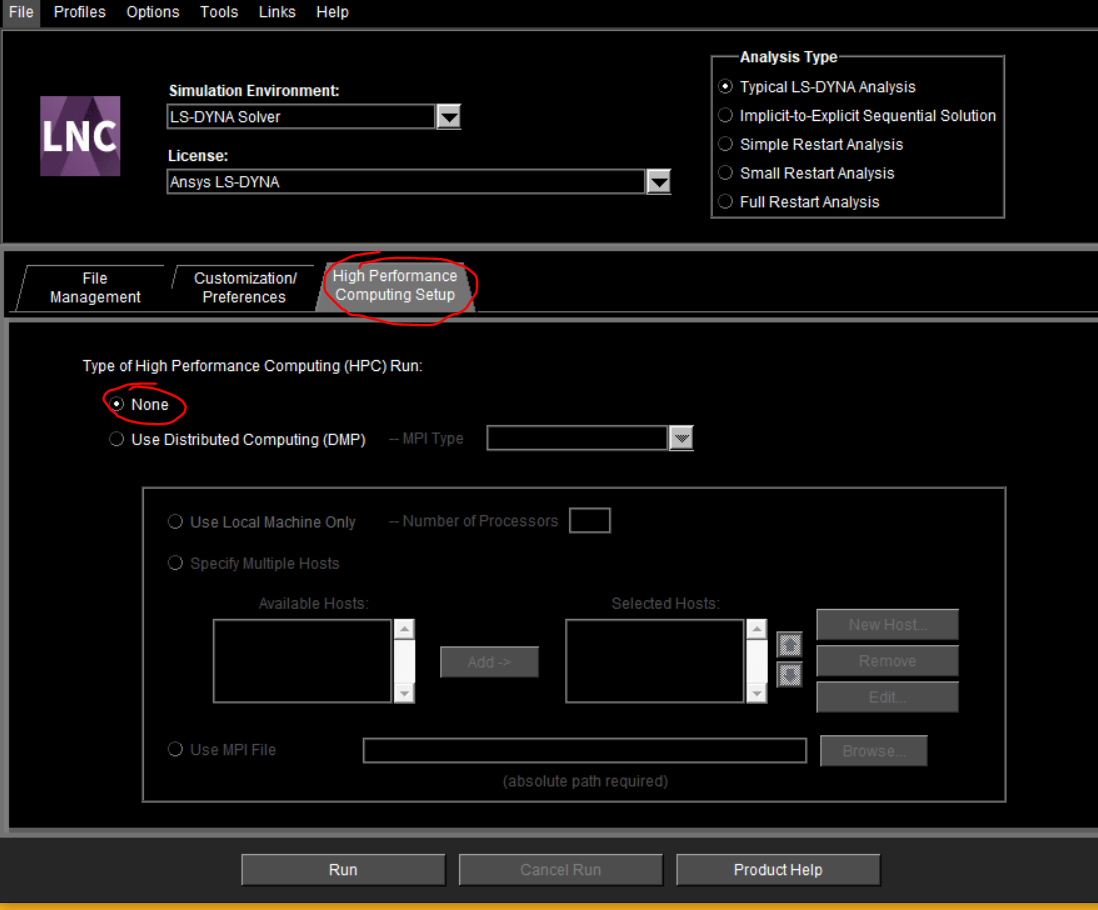
Task: Click the "License:" label
Action: 198,155
